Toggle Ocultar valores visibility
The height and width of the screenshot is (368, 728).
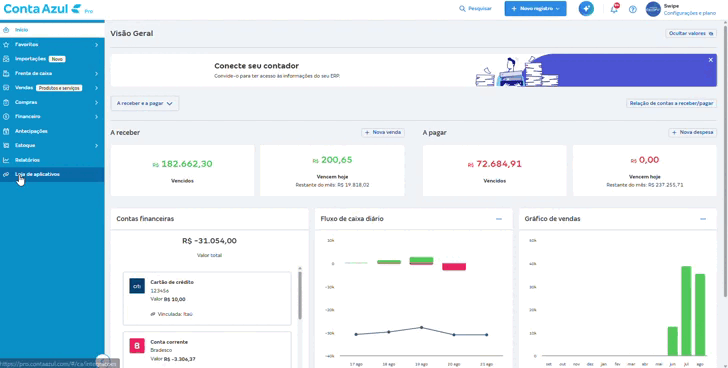[x=691, y=33]
